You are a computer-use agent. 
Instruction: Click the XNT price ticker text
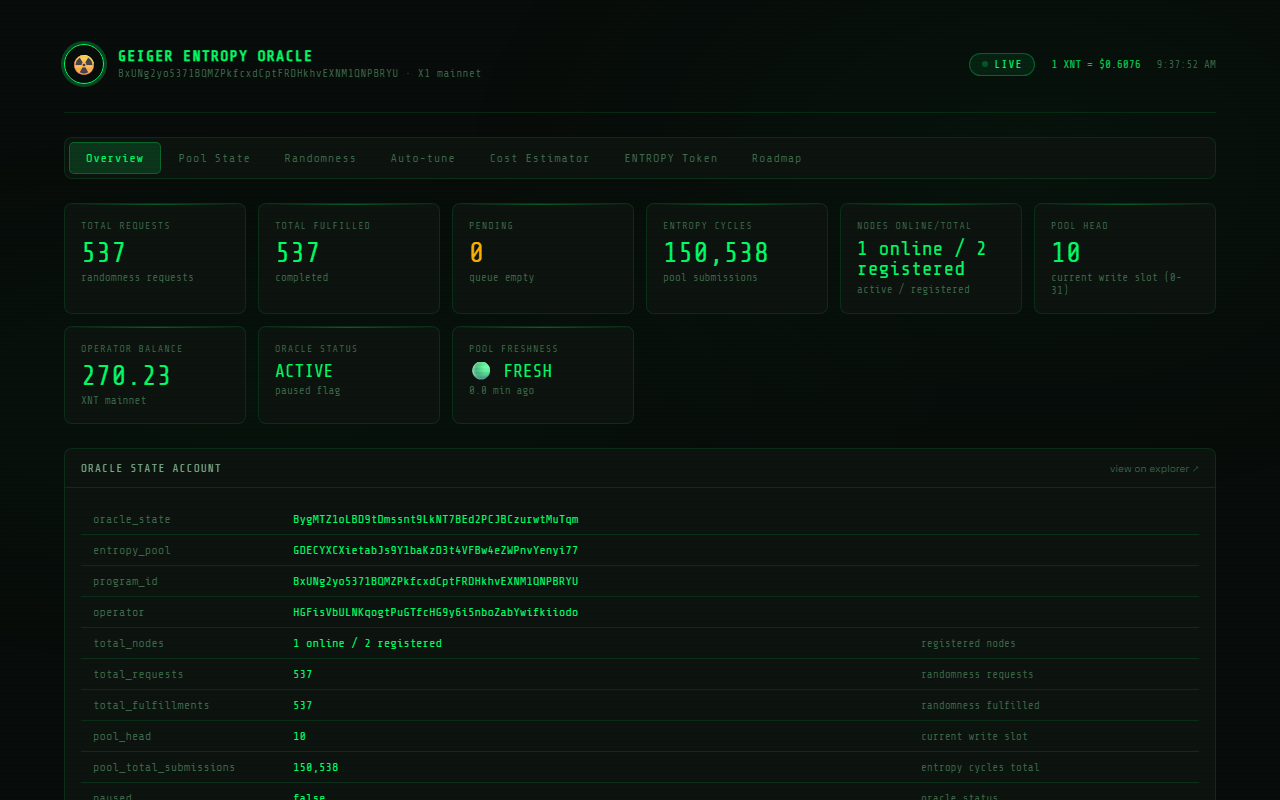(x=1096, y=64)
